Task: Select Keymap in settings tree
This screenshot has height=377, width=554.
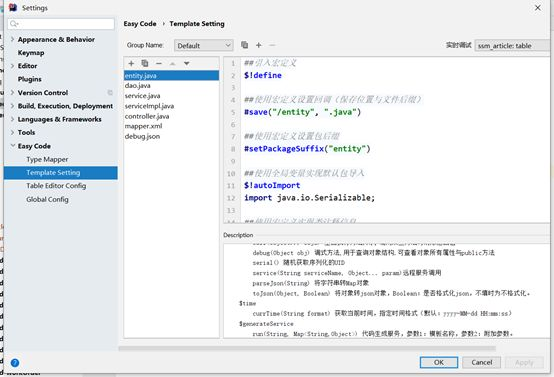Action: point(31,53)
